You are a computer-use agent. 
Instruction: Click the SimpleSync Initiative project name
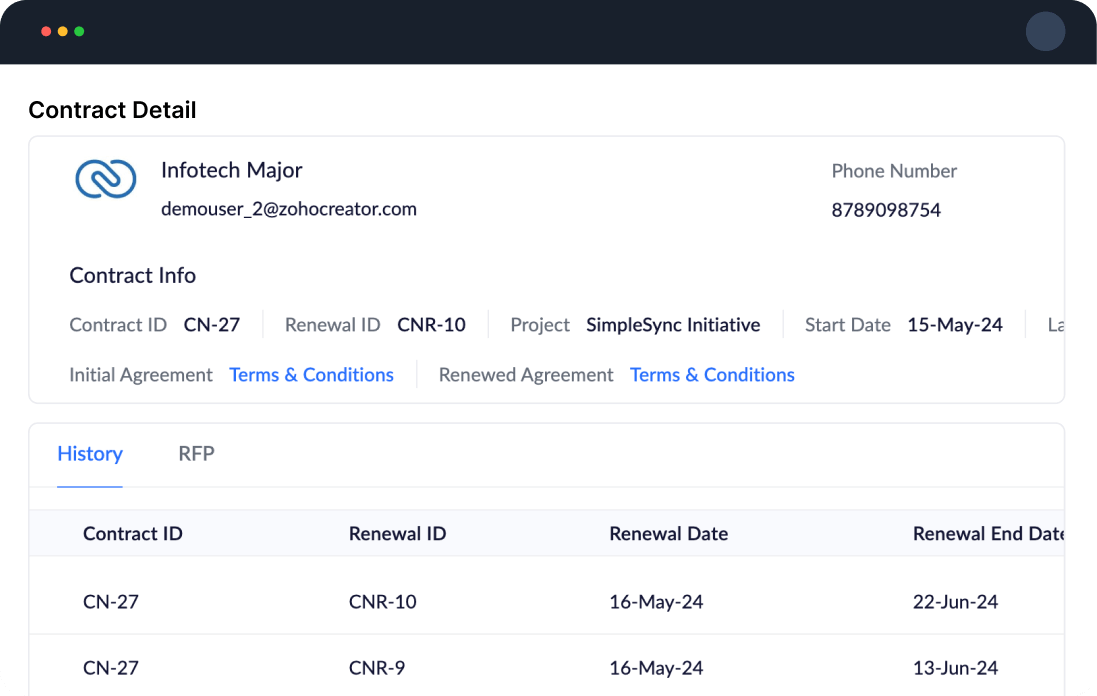[x=673, y=324]
